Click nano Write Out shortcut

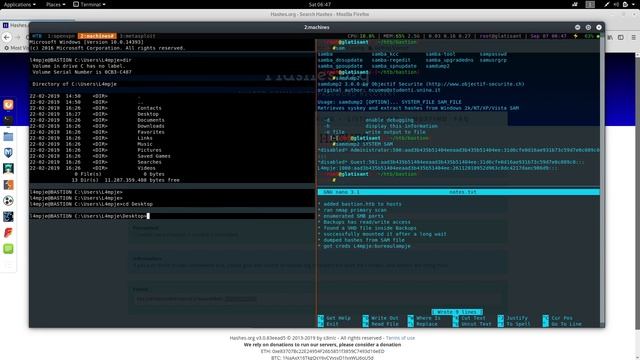point(380,318)
